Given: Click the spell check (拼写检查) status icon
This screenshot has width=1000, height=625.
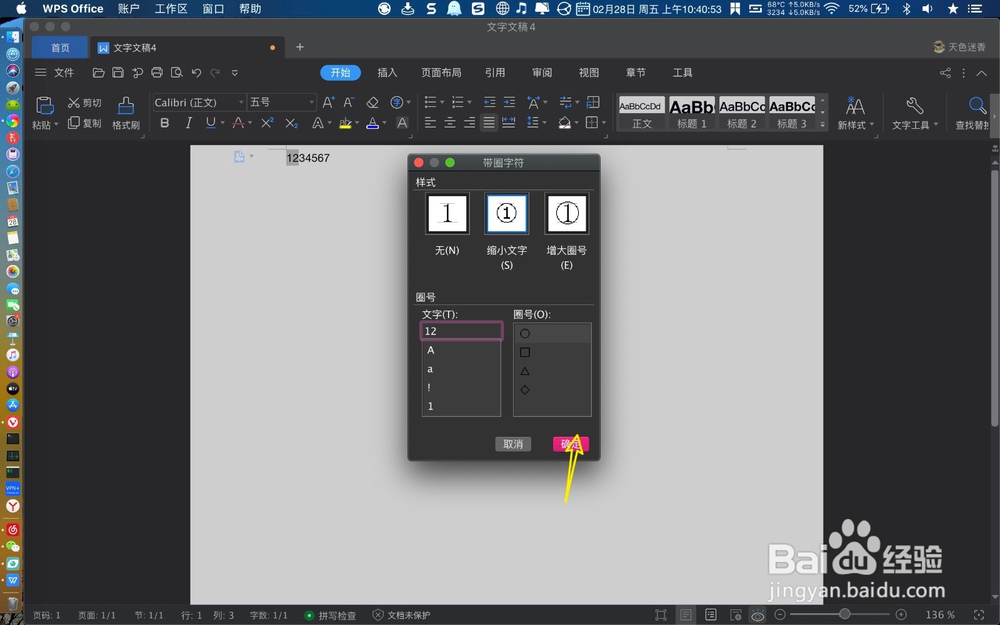Looking at the screenshot, I should point(309,615).
